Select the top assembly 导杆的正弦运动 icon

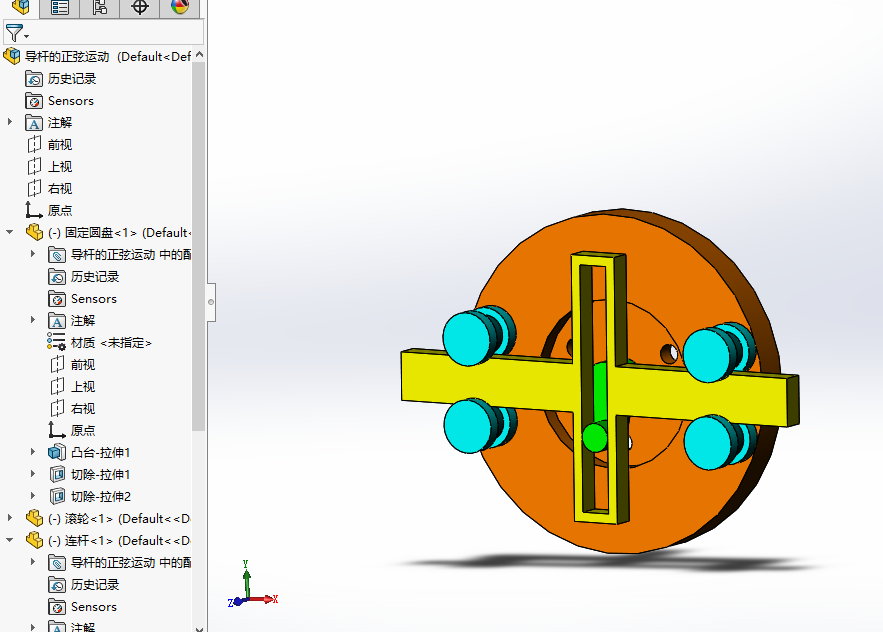(12, 56)
